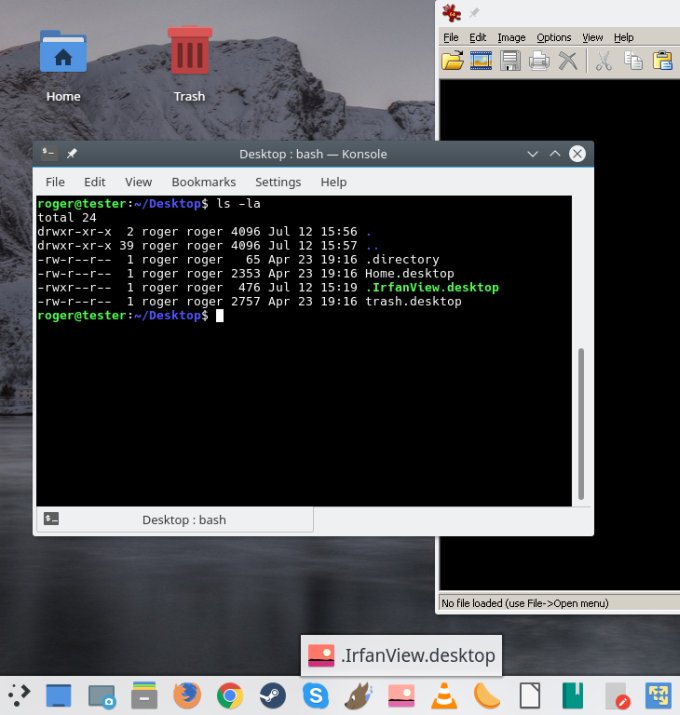Click the Paste clipboard icon

pos(662,61)
